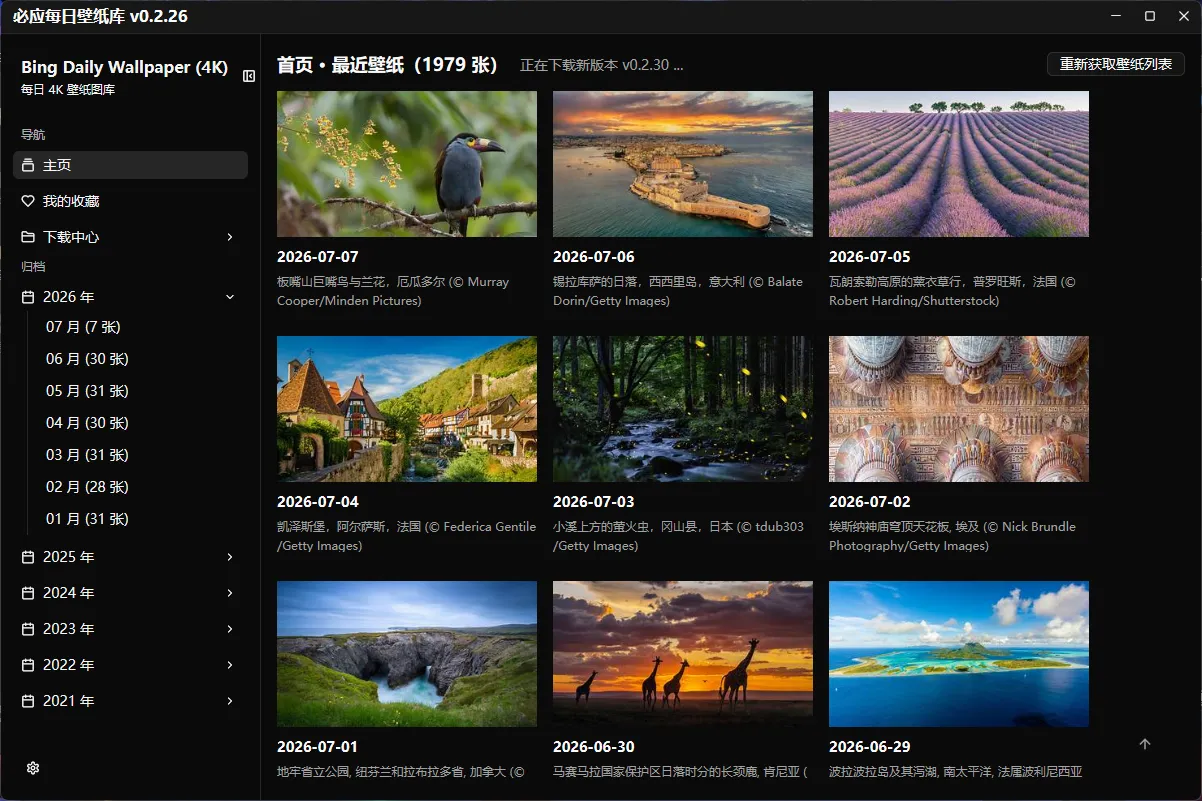
Task: Expand the 2023 年 archive chevron
Action: click(230, 629)
